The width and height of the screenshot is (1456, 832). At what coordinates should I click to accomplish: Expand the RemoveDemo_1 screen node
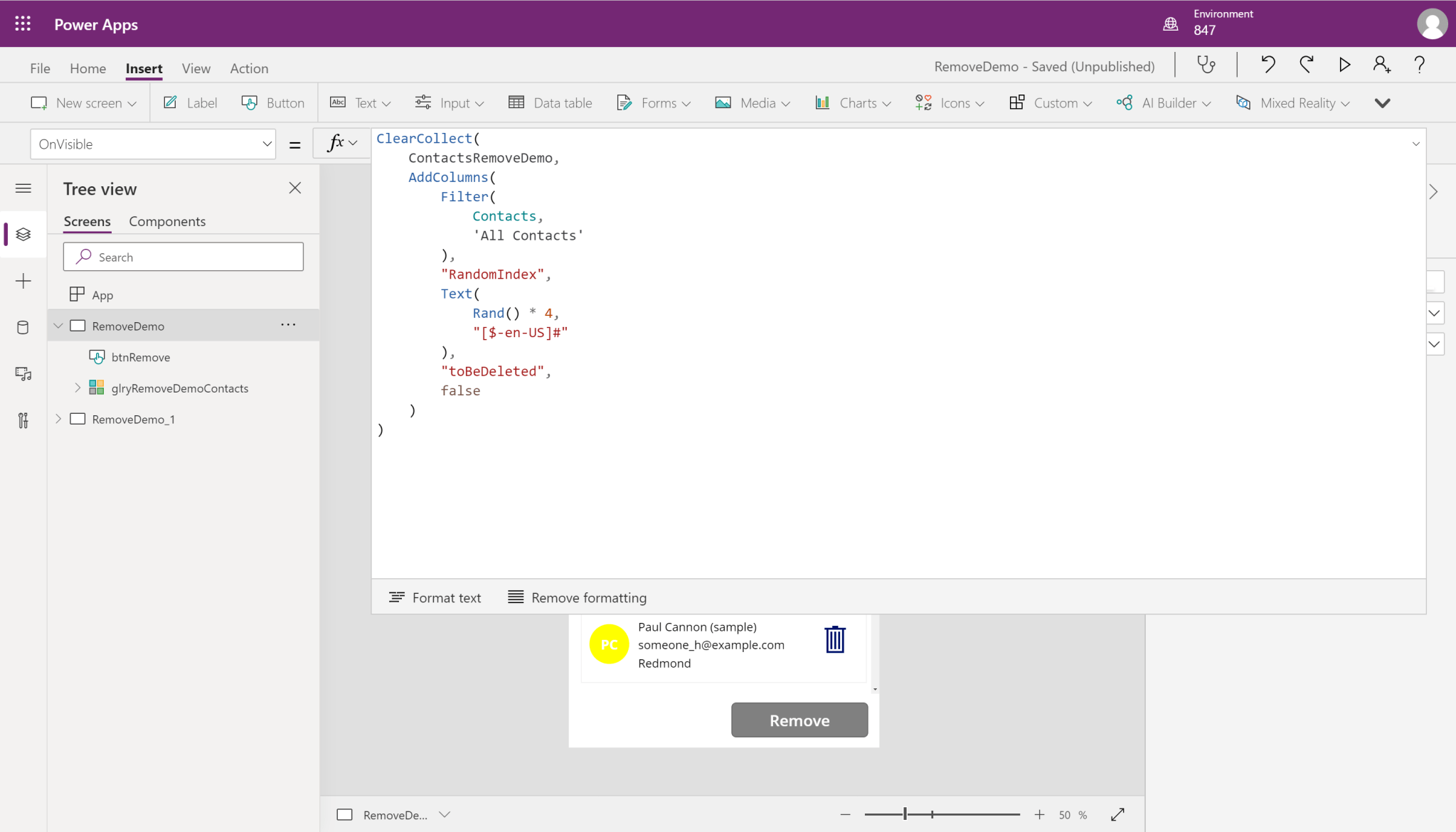point(58,419)
